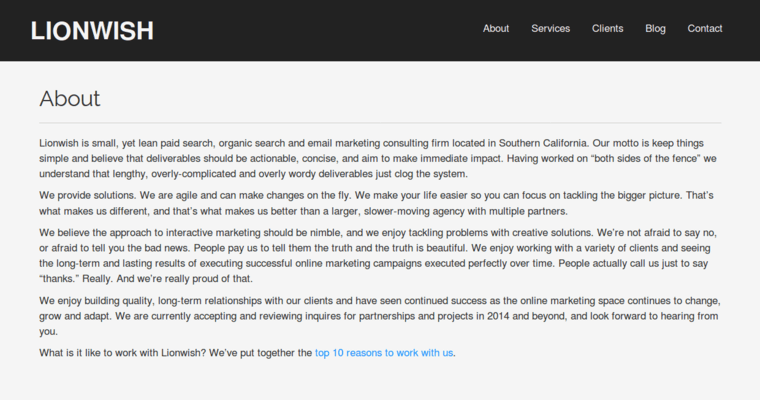Open the About nav link
The image size is (760, 400).
(496, 29)
